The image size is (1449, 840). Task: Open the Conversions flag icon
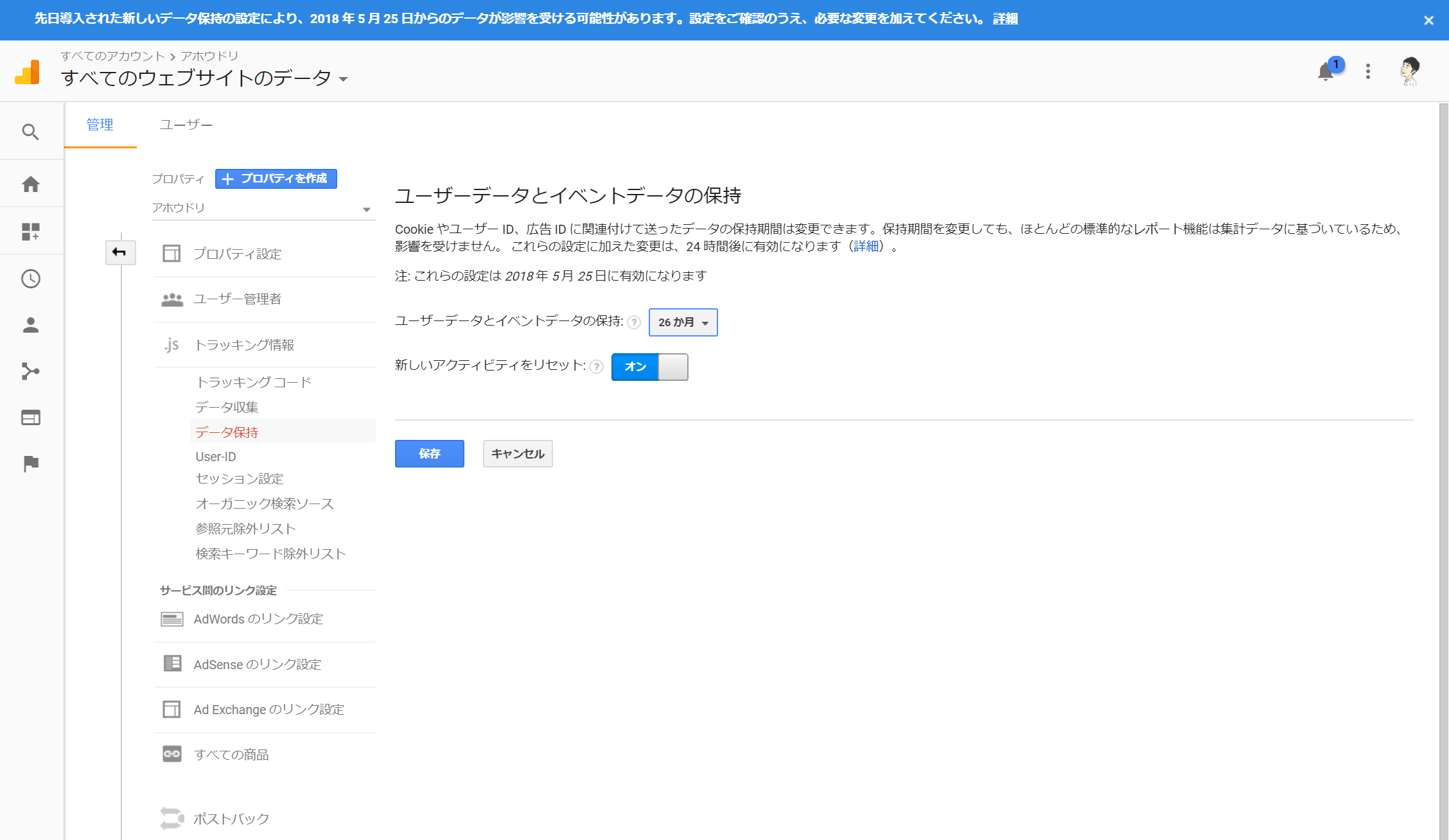click(30, 463)
